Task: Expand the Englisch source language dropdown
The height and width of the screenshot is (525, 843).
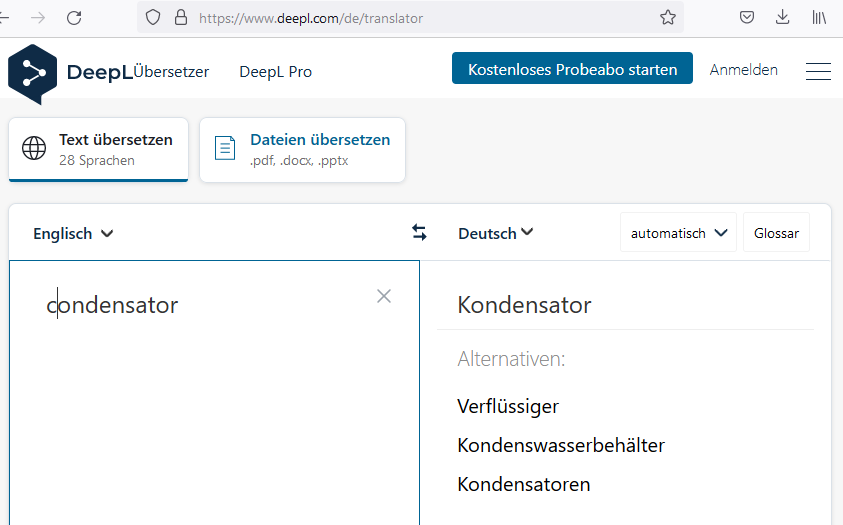Action: 73,234
